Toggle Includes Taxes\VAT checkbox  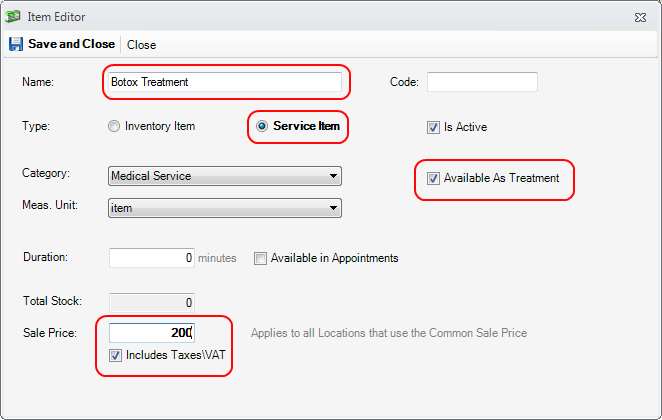(116, 355)
